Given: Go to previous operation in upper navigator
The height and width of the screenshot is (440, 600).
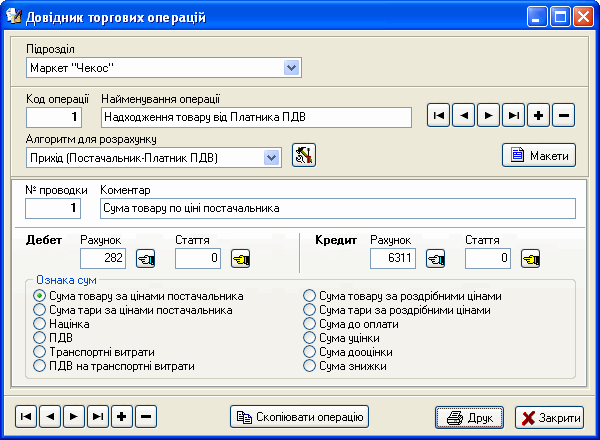Looking at the screenshot, I should pos(463,115).
